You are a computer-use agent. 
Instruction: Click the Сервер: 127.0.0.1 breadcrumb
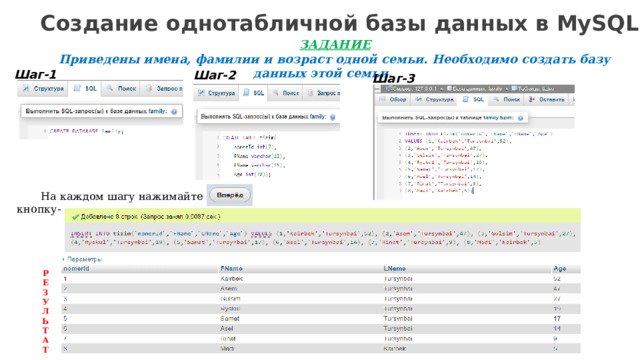[412, 89]
